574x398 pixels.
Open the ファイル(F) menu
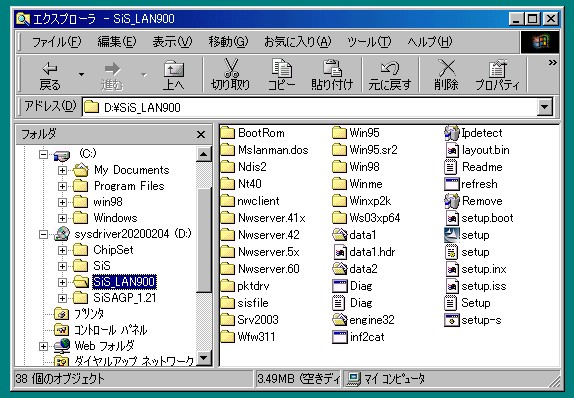(x=56, y=42)
